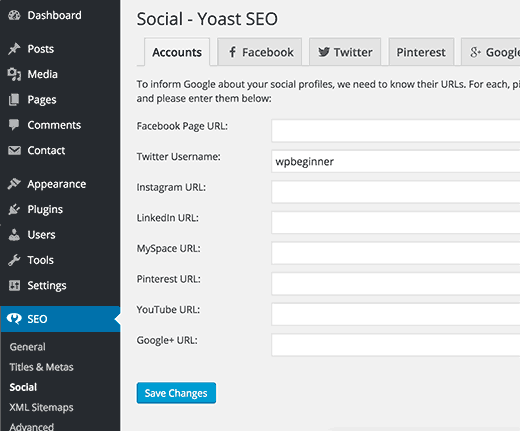Click the Dashboard gauge icon
The width and height of the screenshot is (520, 431).
coord(14,15)
